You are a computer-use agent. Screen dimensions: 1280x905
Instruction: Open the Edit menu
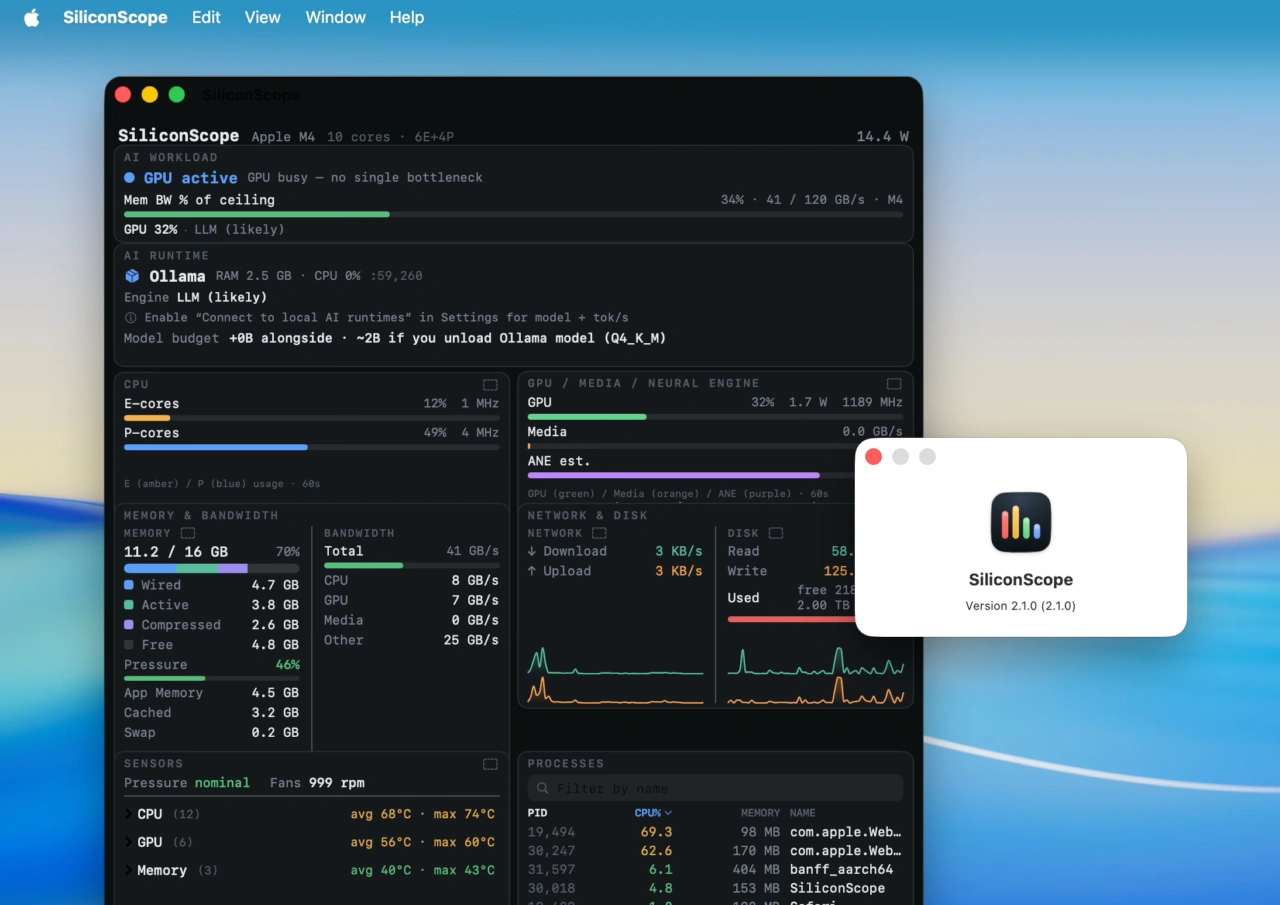206,18
